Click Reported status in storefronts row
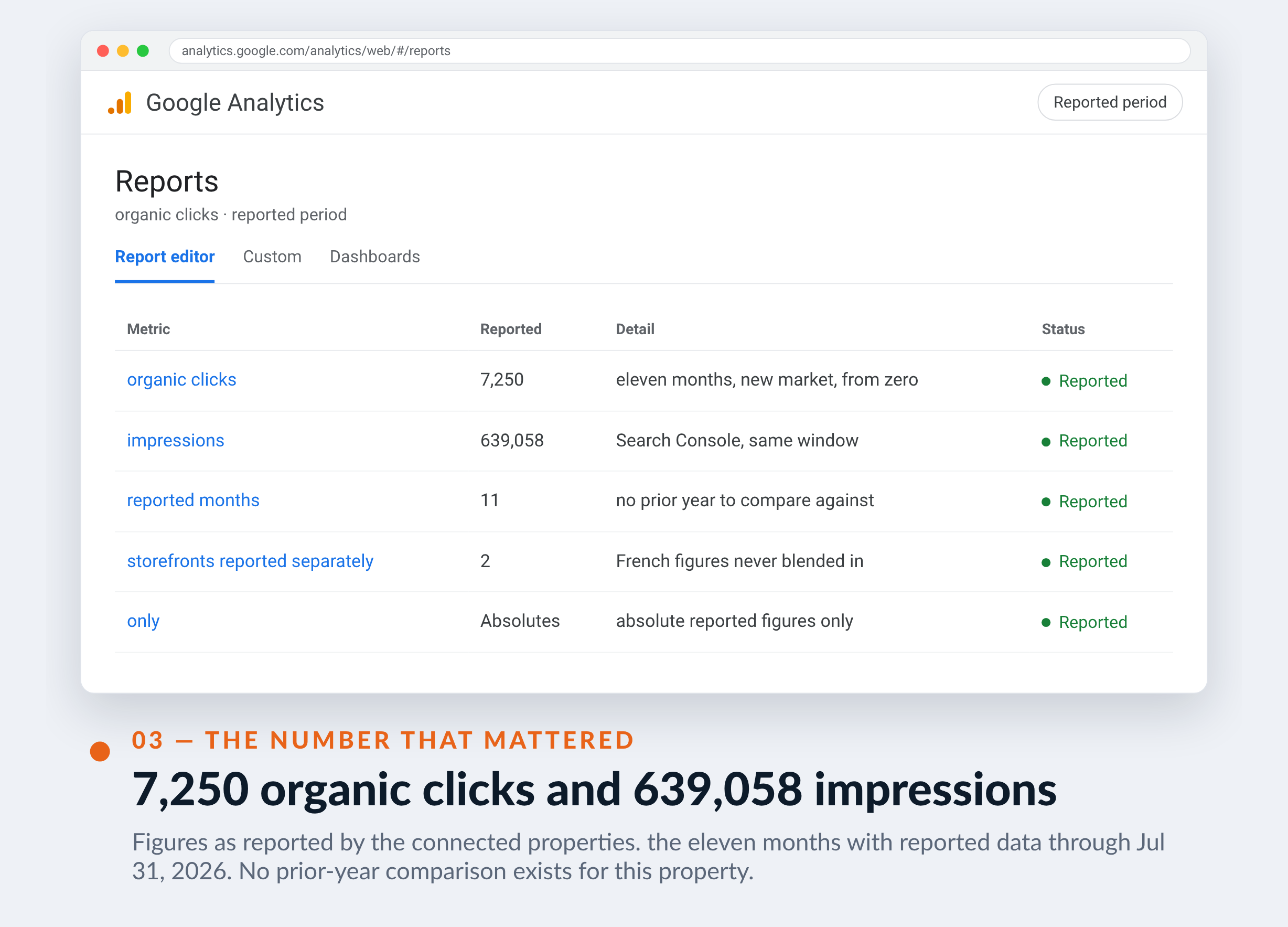The height and width of the screenshot is (927, 1288). pyautogui.click(x=1084, y=562)
